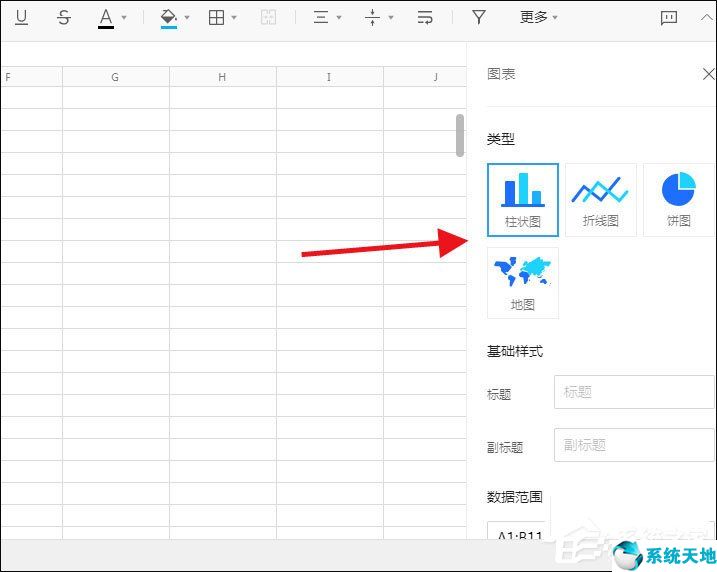The height and width of the screenshot is (572, 717).
Task: Select the 柱状图 chart type
Action: pyautogui.click(x=523, y=200)
